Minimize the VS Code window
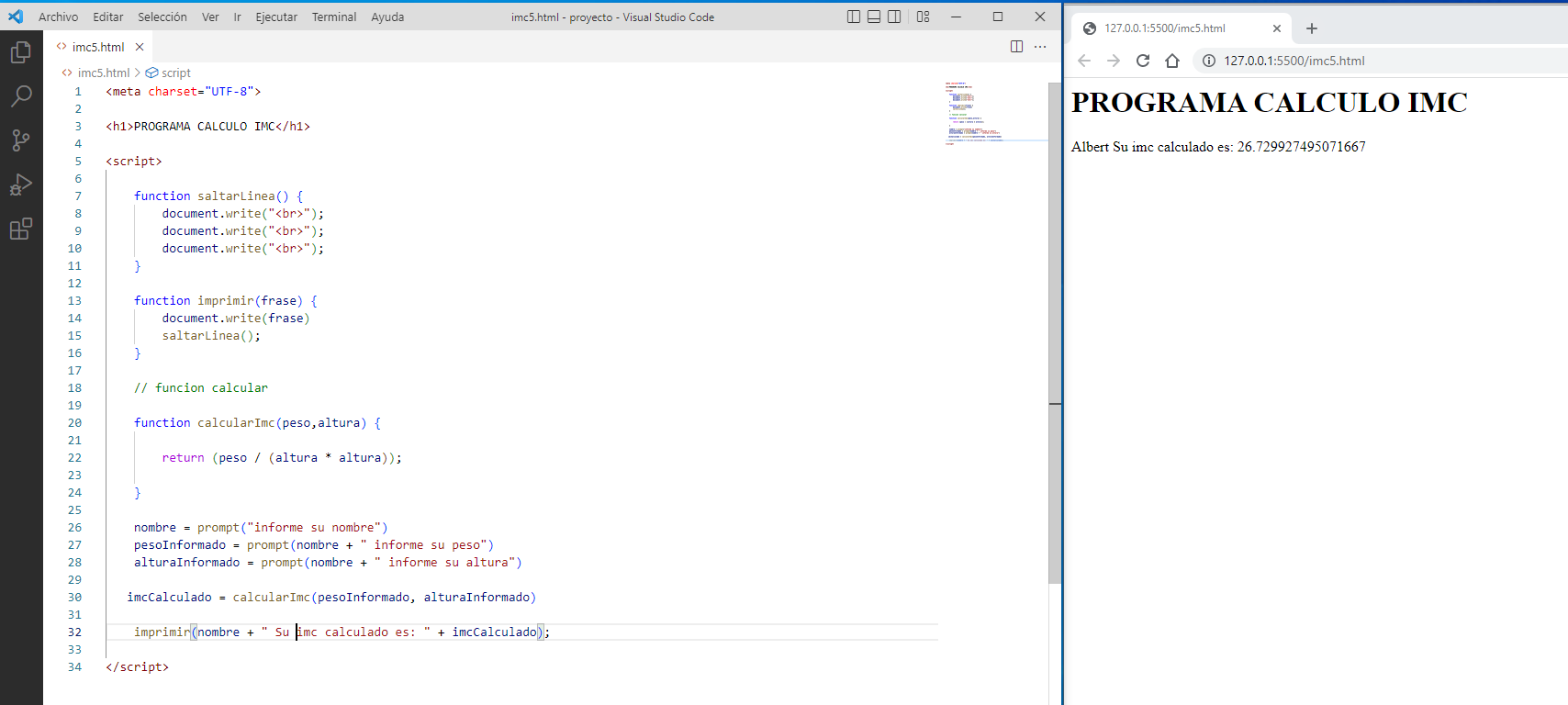Image resolution: width=1568 pixels, height=705 pixels. (956, 17)
